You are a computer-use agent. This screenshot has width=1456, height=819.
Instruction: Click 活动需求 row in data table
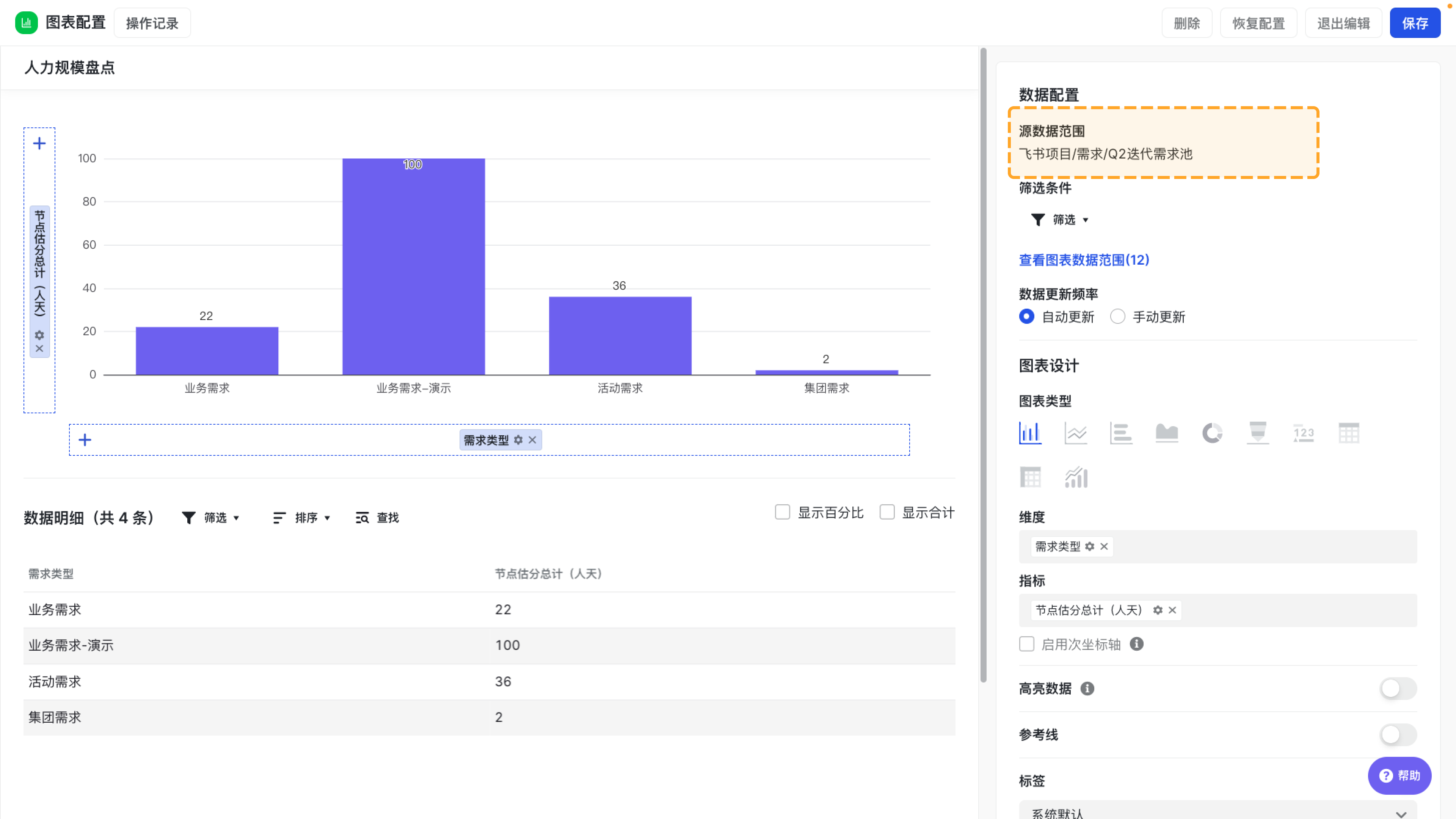click(x=490, y=682)
